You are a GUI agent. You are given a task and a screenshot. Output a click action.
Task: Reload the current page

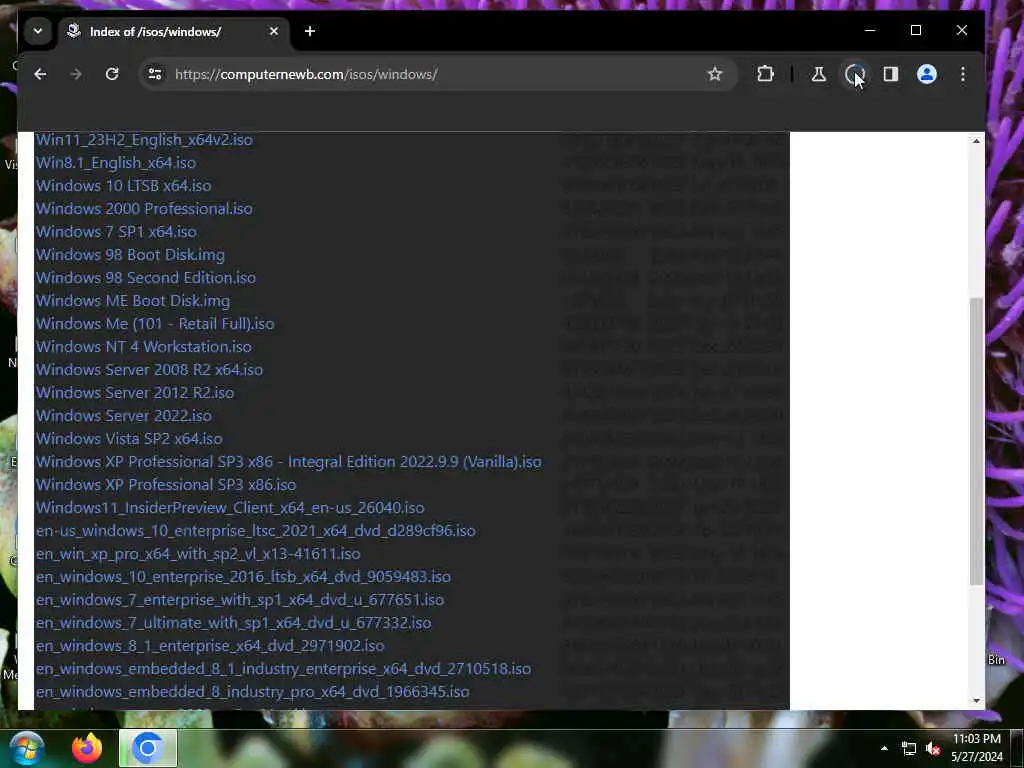pos(112,74)
